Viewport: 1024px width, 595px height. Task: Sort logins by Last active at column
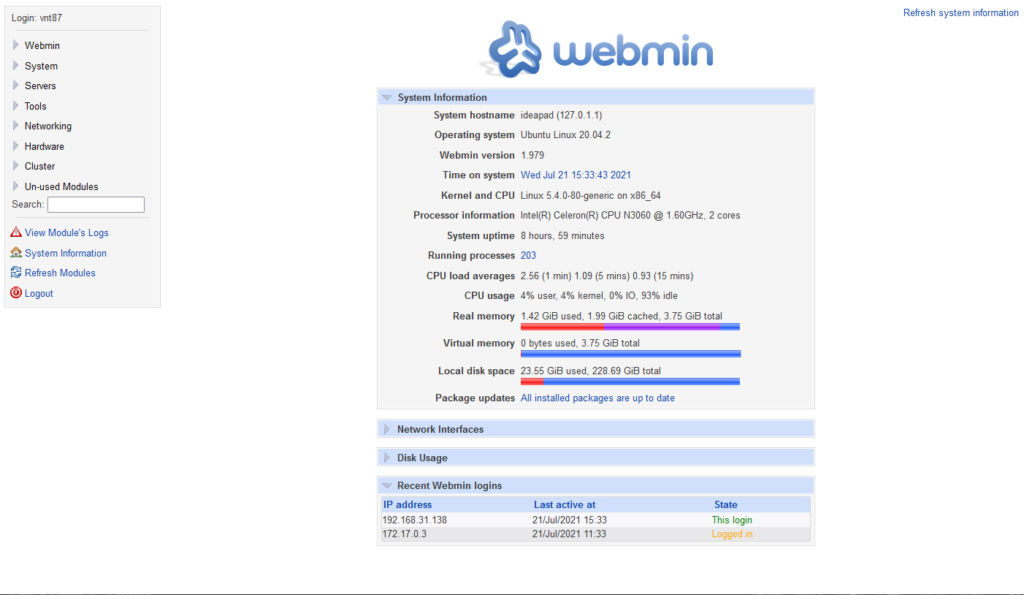click(x=564, y=504)
